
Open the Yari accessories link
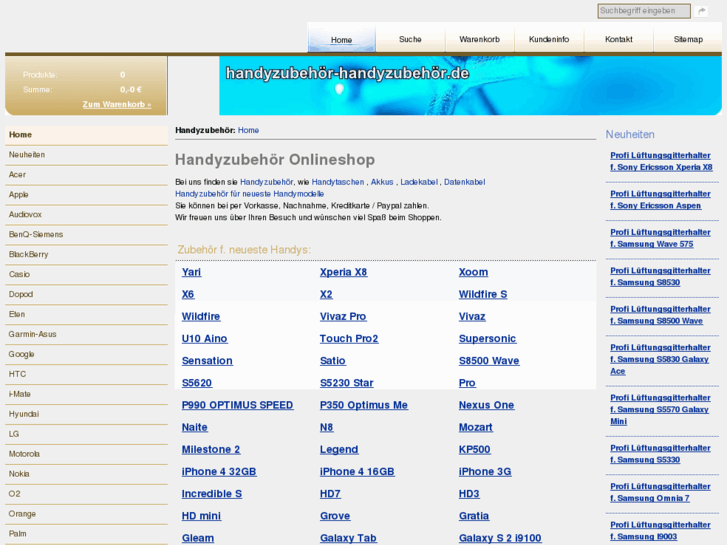(191, 272)
